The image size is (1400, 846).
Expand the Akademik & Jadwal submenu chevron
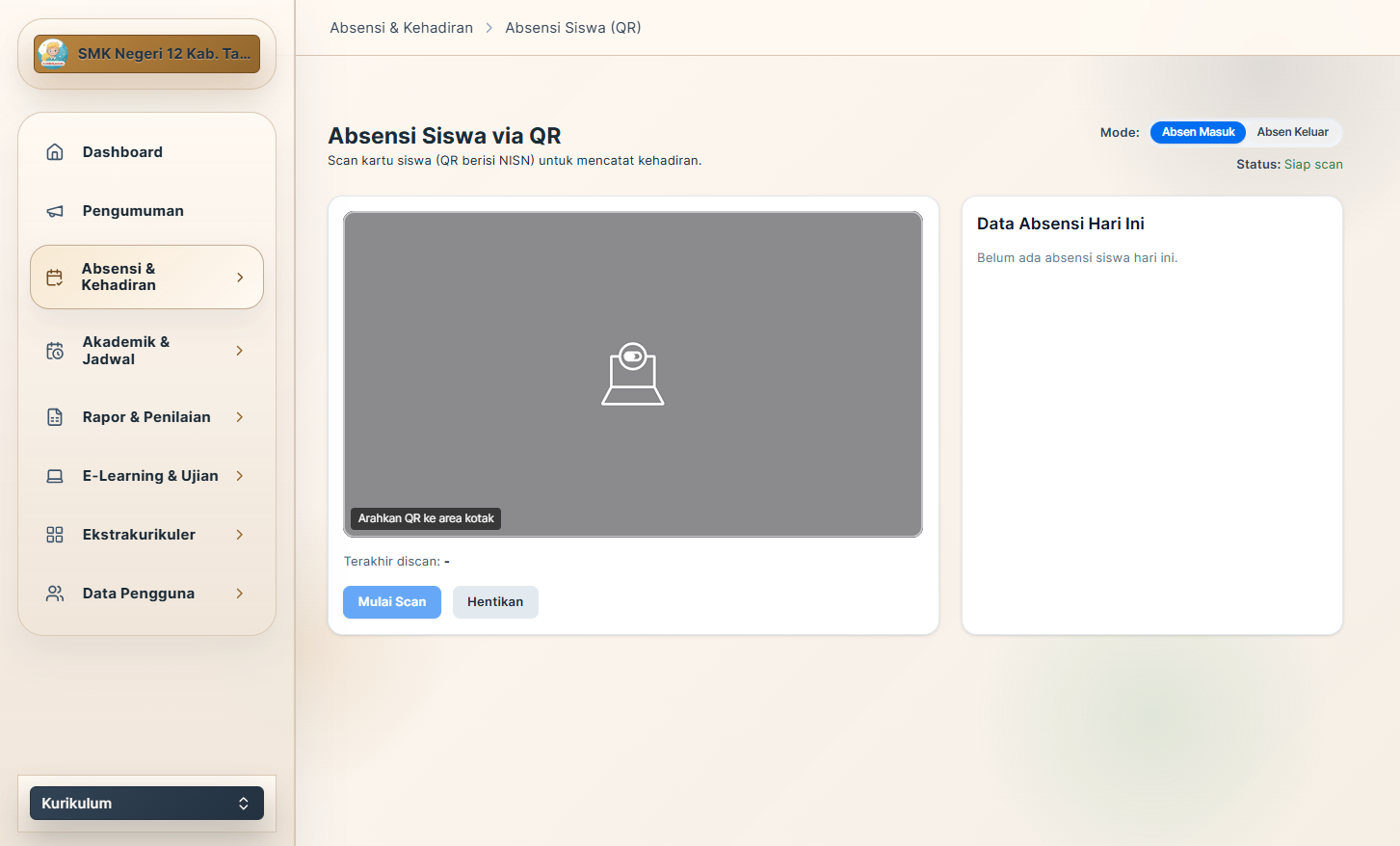240,351
